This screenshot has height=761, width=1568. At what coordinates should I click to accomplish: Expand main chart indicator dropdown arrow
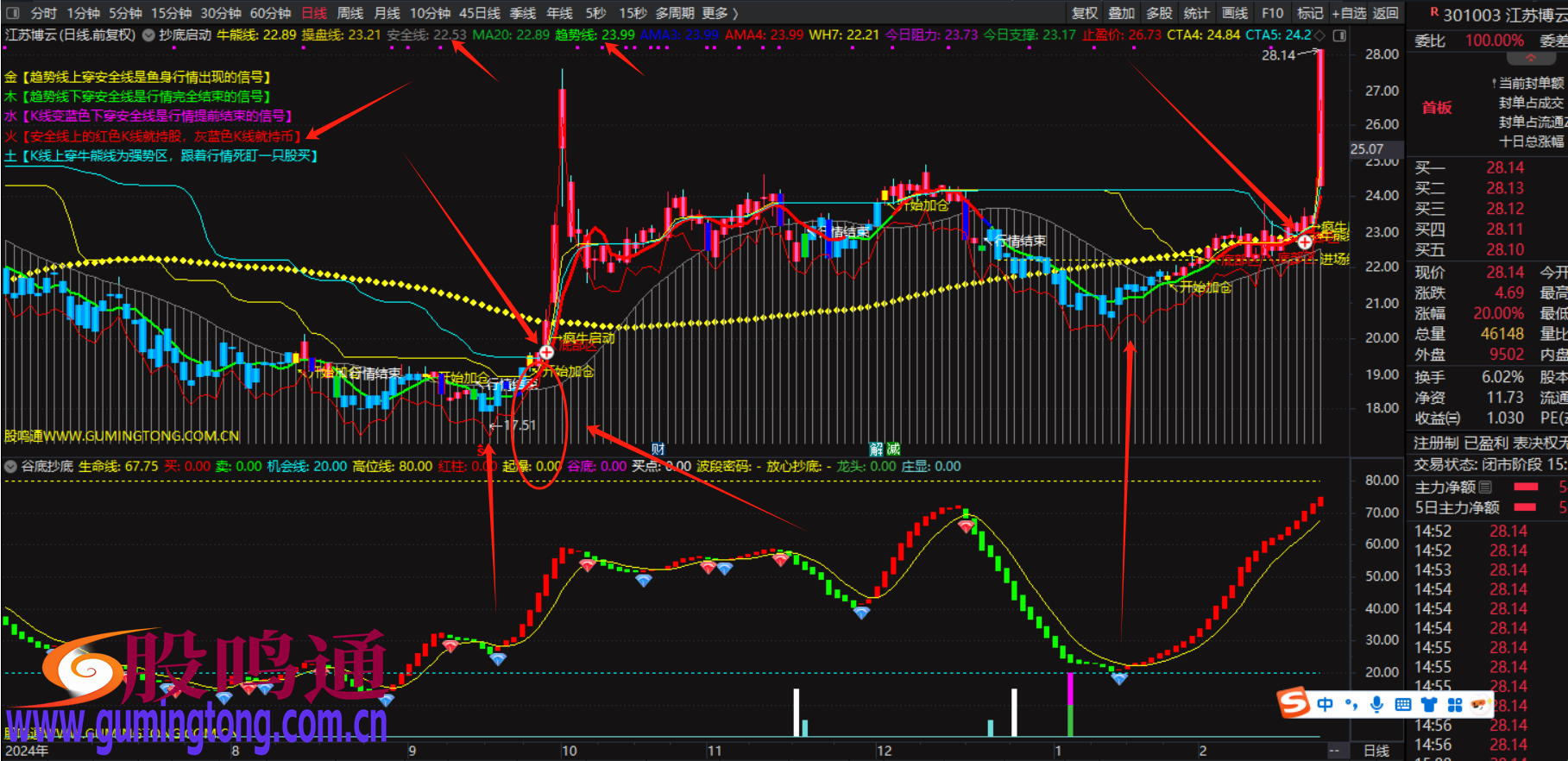click(148, 35)
